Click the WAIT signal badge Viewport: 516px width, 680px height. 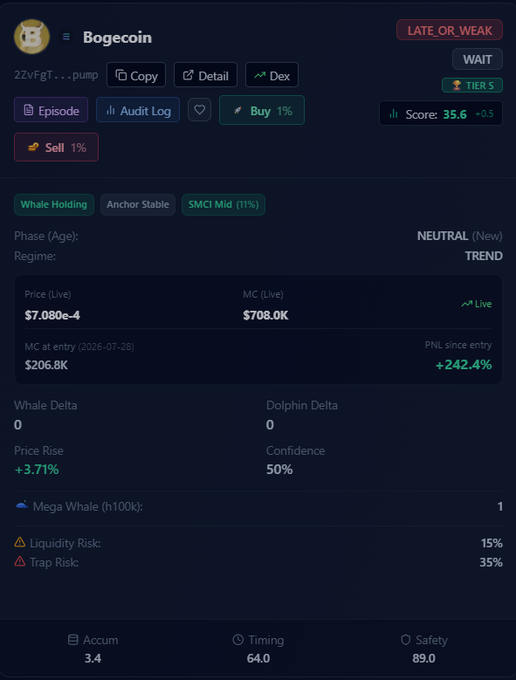[x=477, y=59]
